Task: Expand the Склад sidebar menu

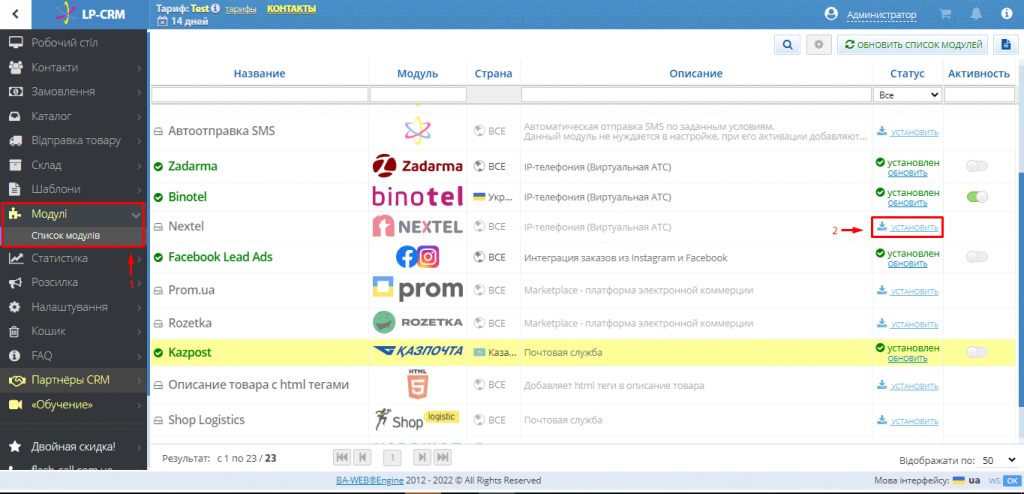Action: (x=74, y=165)
